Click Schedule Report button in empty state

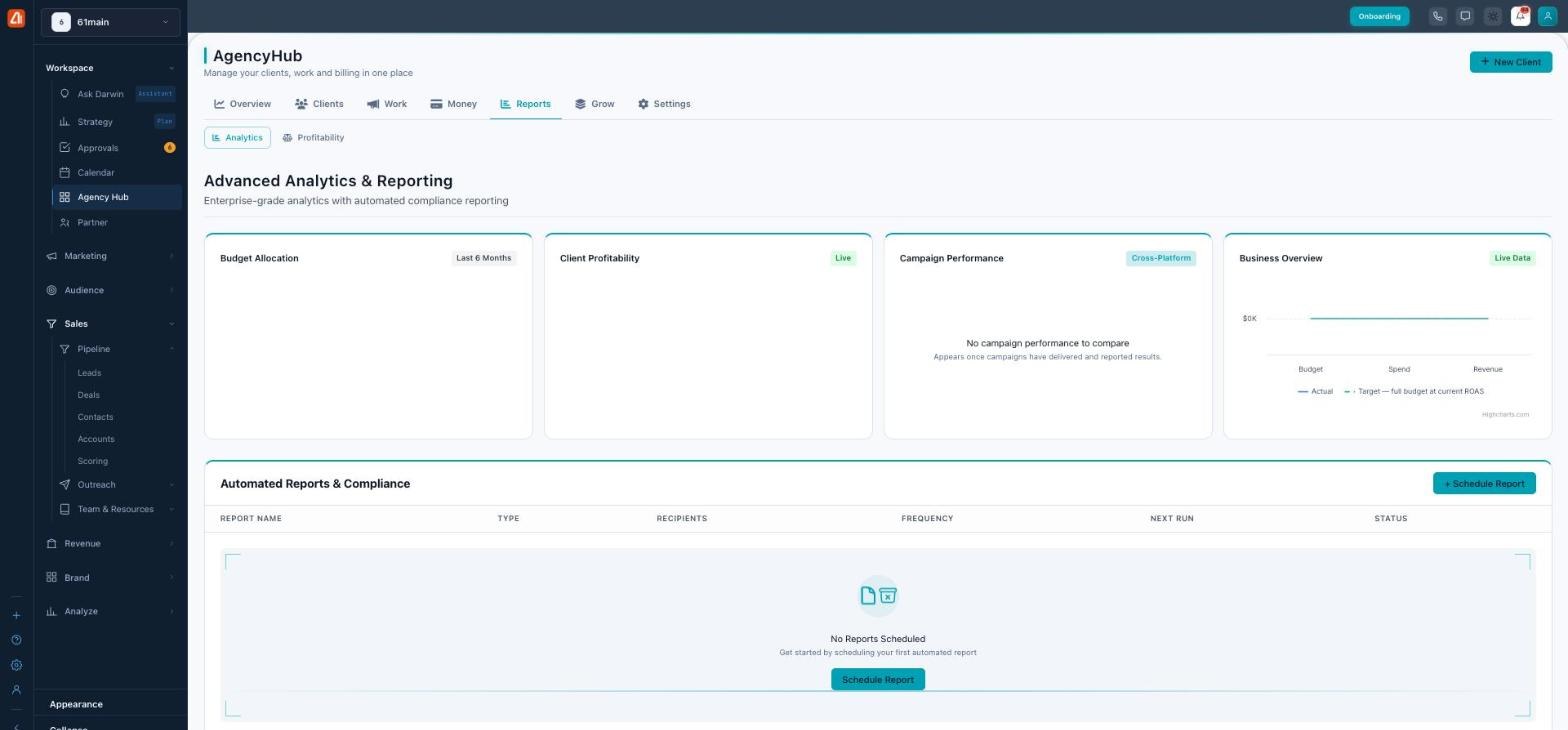[x=878, y=680]
